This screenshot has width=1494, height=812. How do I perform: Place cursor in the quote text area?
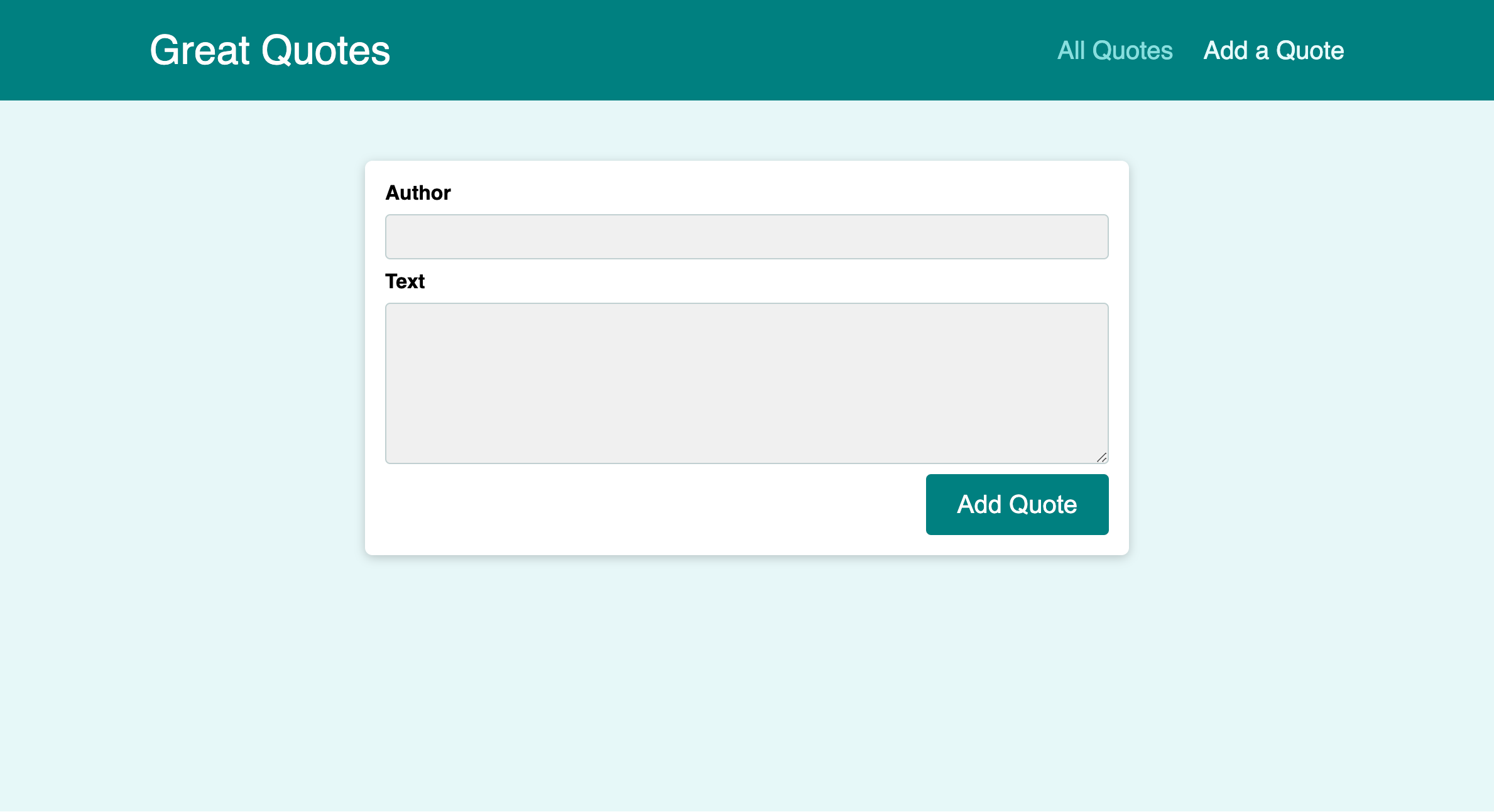(x=746, y=383)
